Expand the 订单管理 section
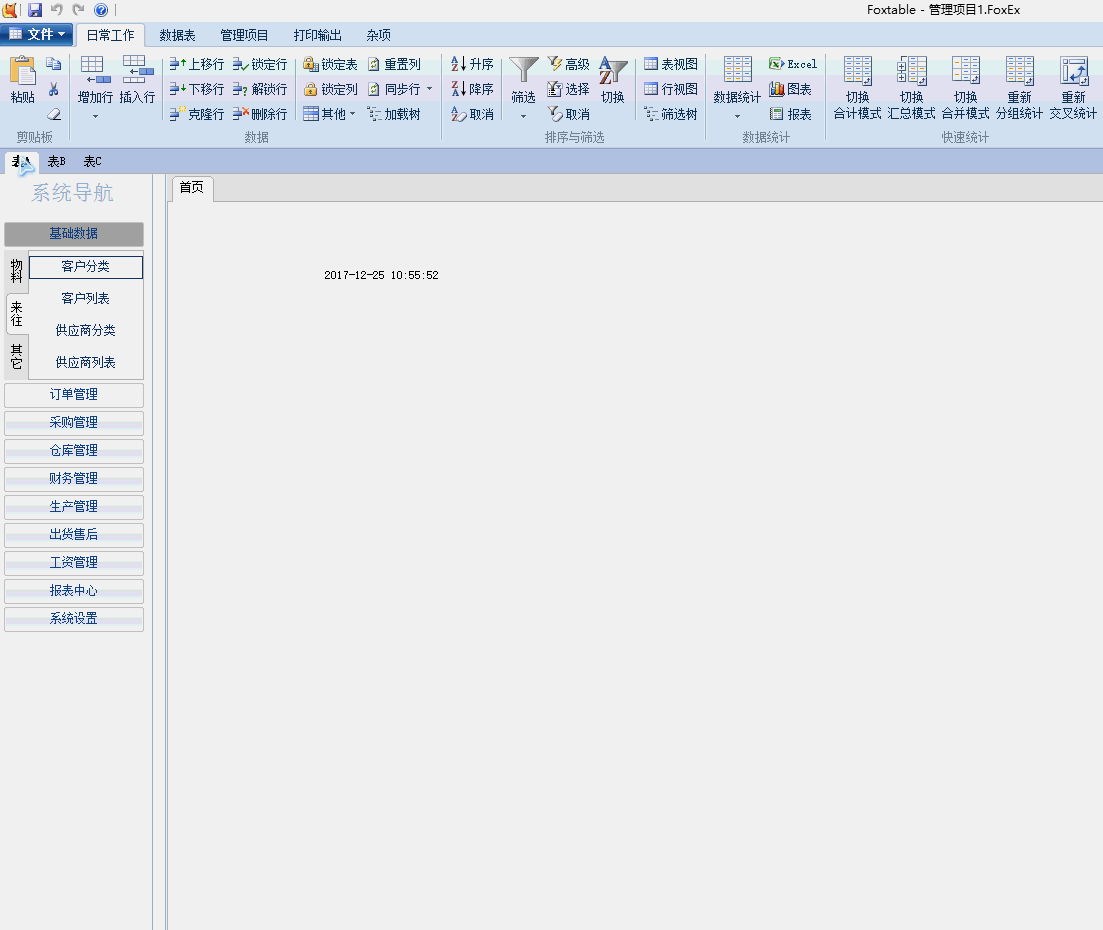Viewport: 1103px width, 930px height. (74, 395)
